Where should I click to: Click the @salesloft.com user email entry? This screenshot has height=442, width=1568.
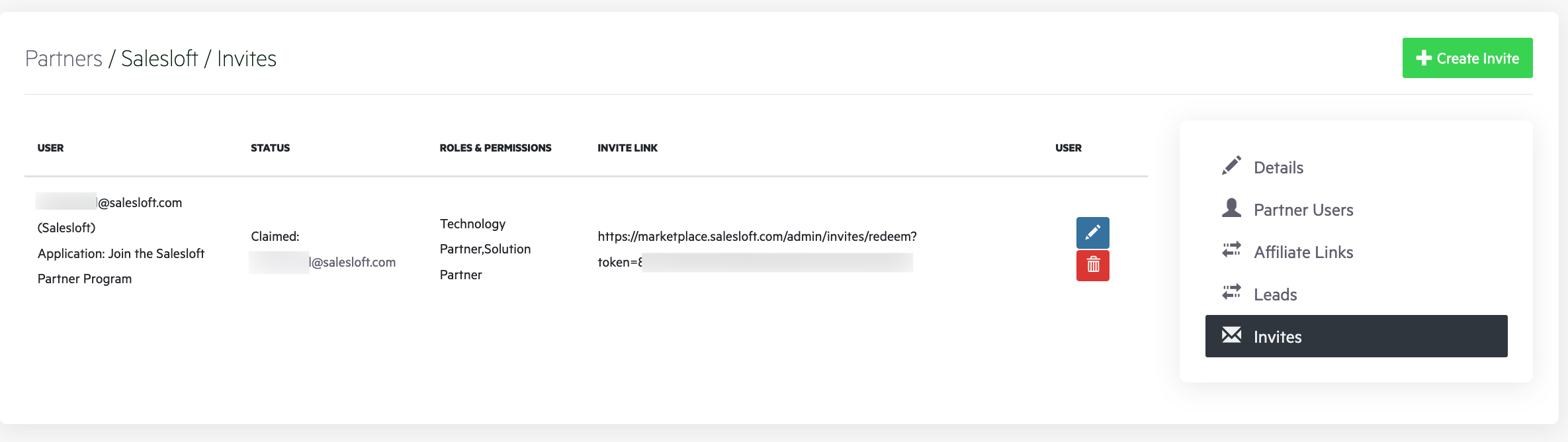click(x=110, y=202)
